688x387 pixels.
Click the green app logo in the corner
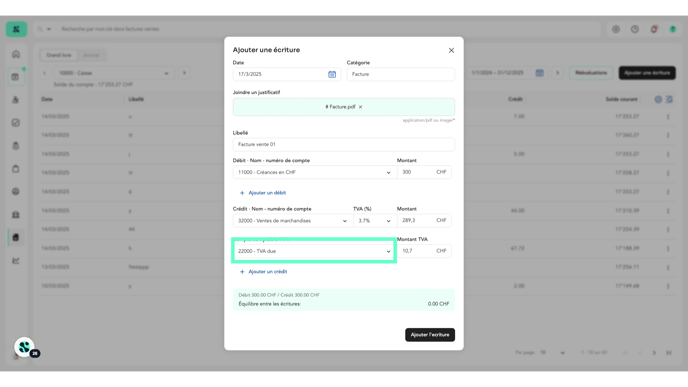(x=16, y=29)
